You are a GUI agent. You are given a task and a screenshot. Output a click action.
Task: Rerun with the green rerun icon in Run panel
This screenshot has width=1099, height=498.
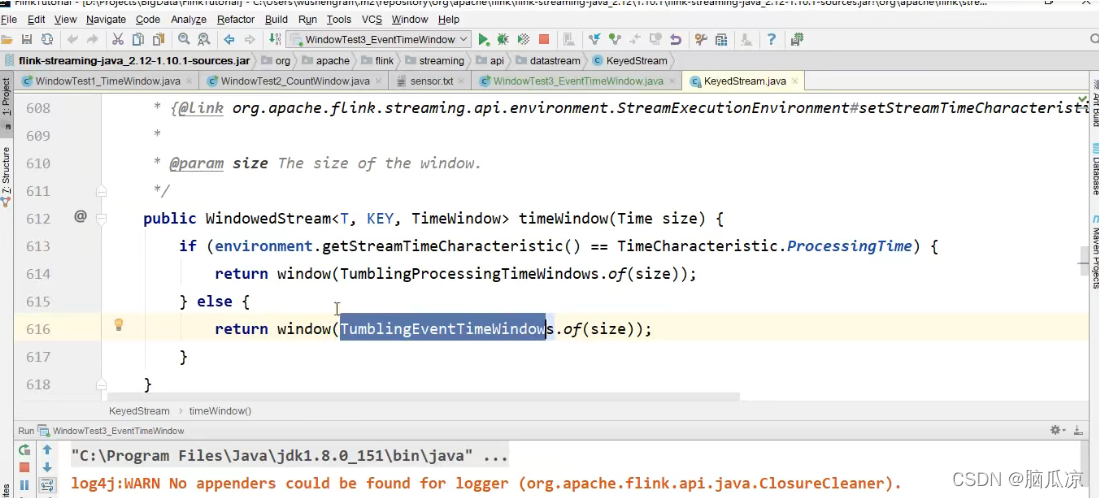pyautogui.click(x=25, y=450)
